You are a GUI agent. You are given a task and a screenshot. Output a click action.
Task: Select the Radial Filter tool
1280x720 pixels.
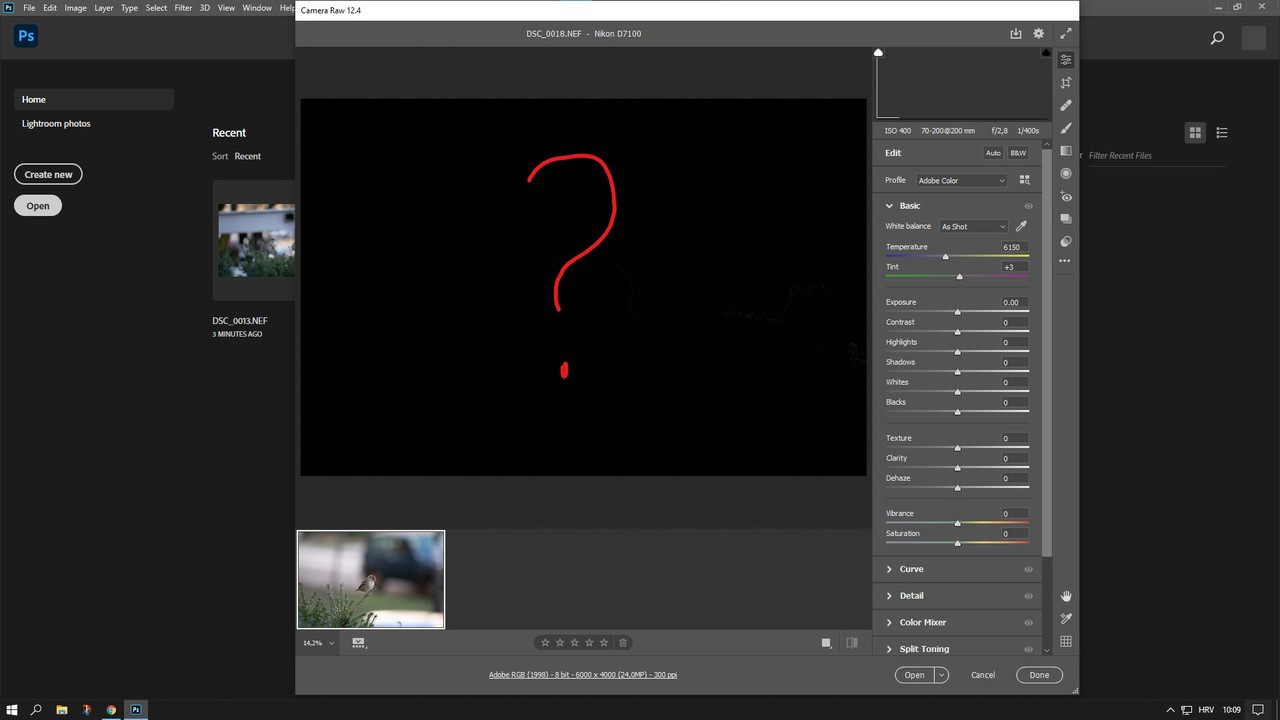tap(1066, 173)
